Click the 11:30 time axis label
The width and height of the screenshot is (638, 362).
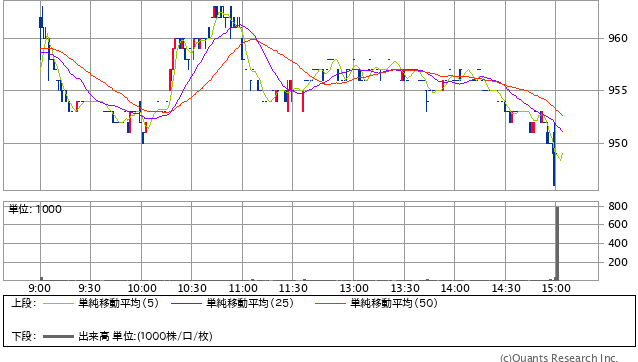coord(293,288)
